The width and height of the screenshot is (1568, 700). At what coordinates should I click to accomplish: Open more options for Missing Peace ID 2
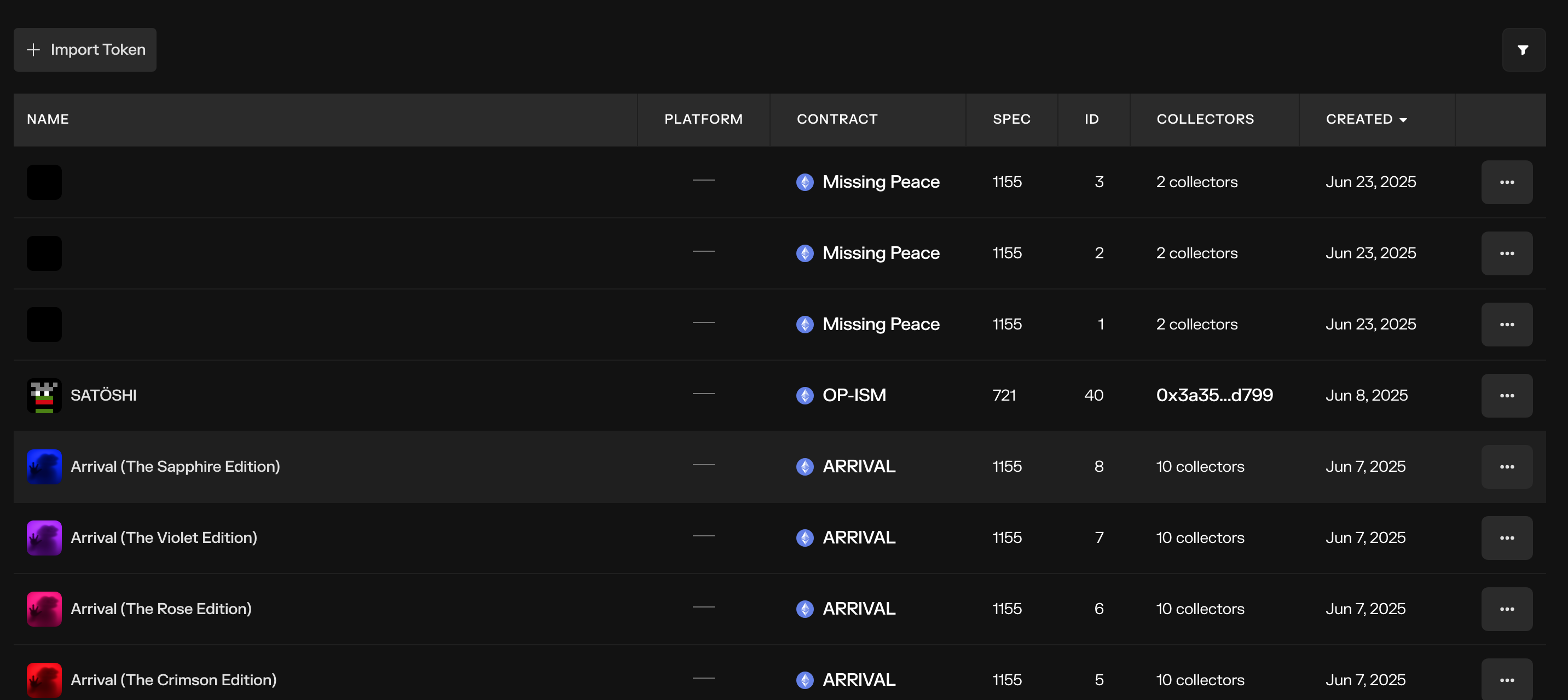(1507, 253)
